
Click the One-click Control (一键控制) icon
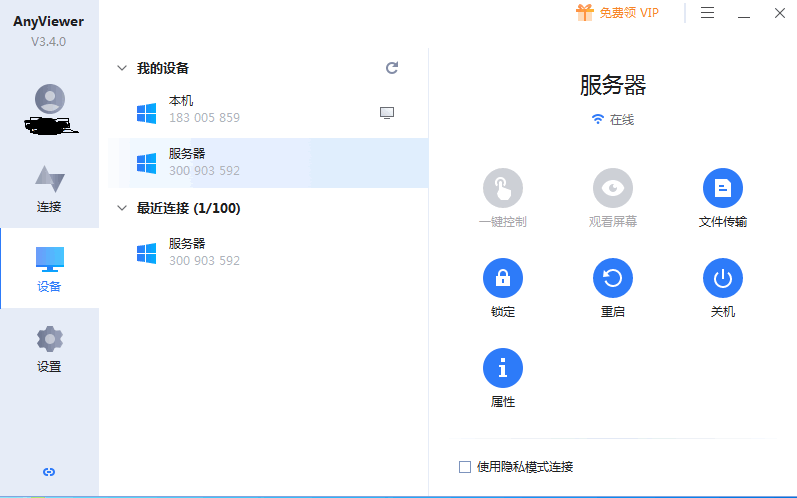click(502, 188)
